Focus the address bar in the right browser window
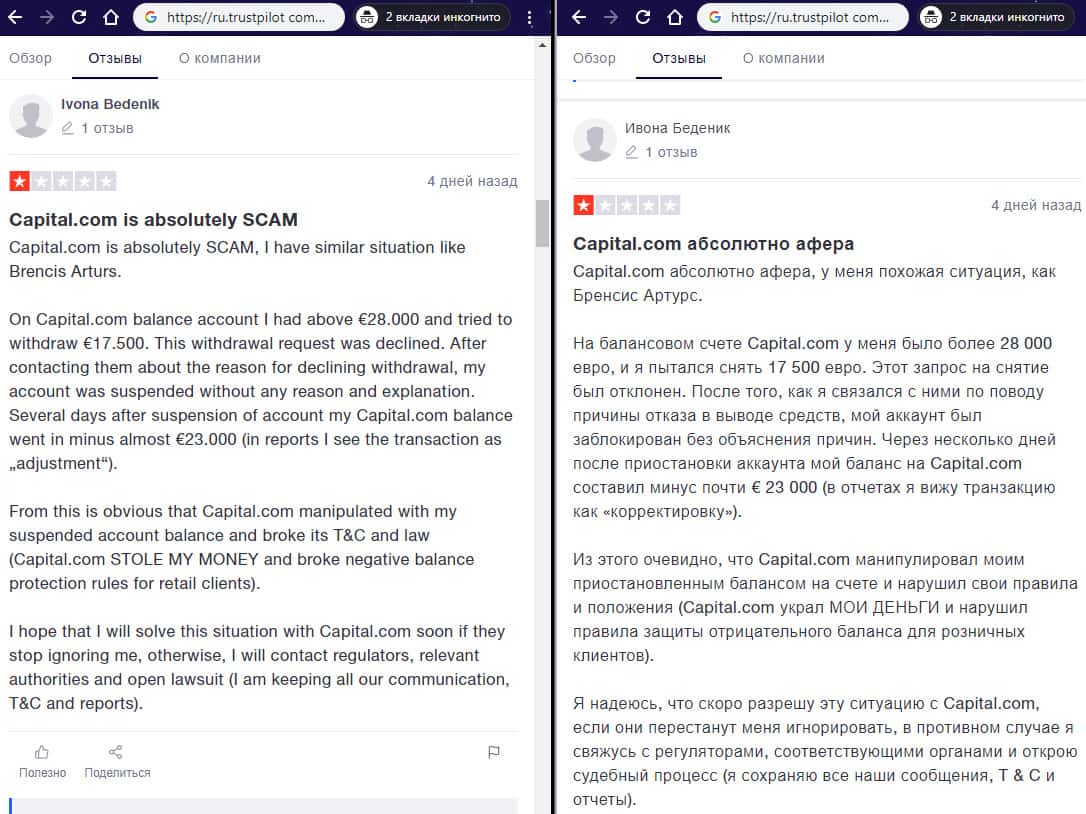 (803, 17)
